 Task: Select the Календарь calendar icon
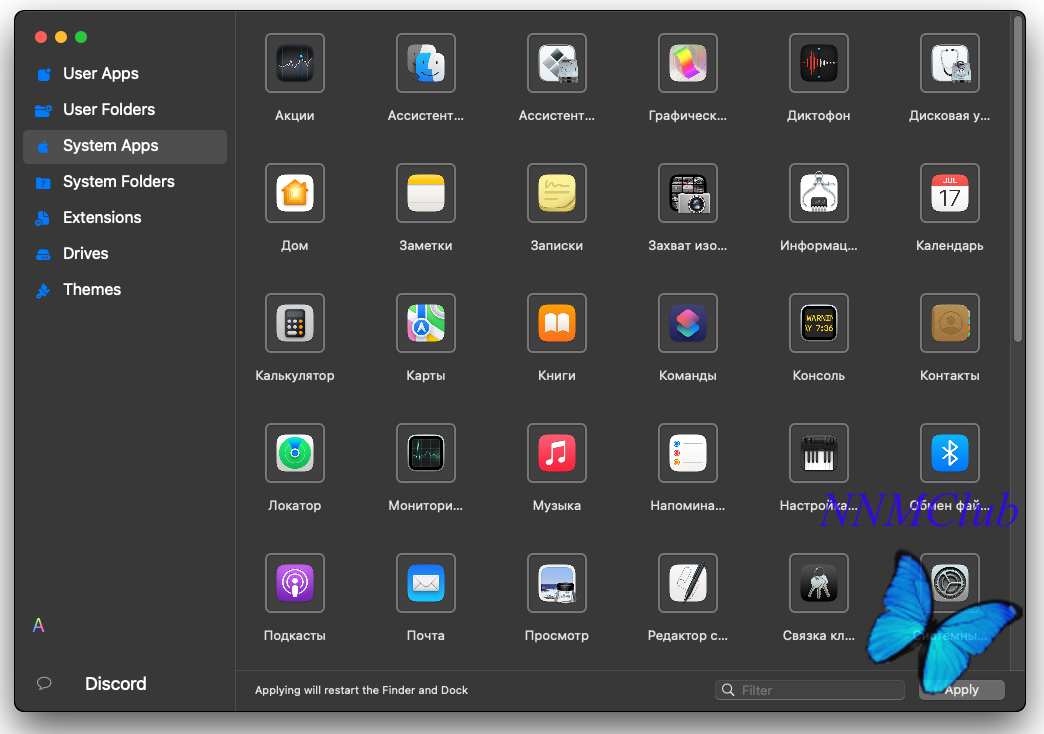coord(950,193)
